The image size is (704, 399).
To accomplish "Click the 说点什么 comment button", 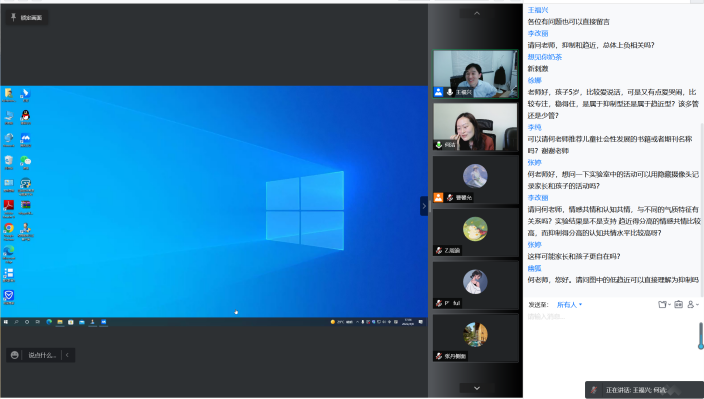I will (x=42, y=355).
